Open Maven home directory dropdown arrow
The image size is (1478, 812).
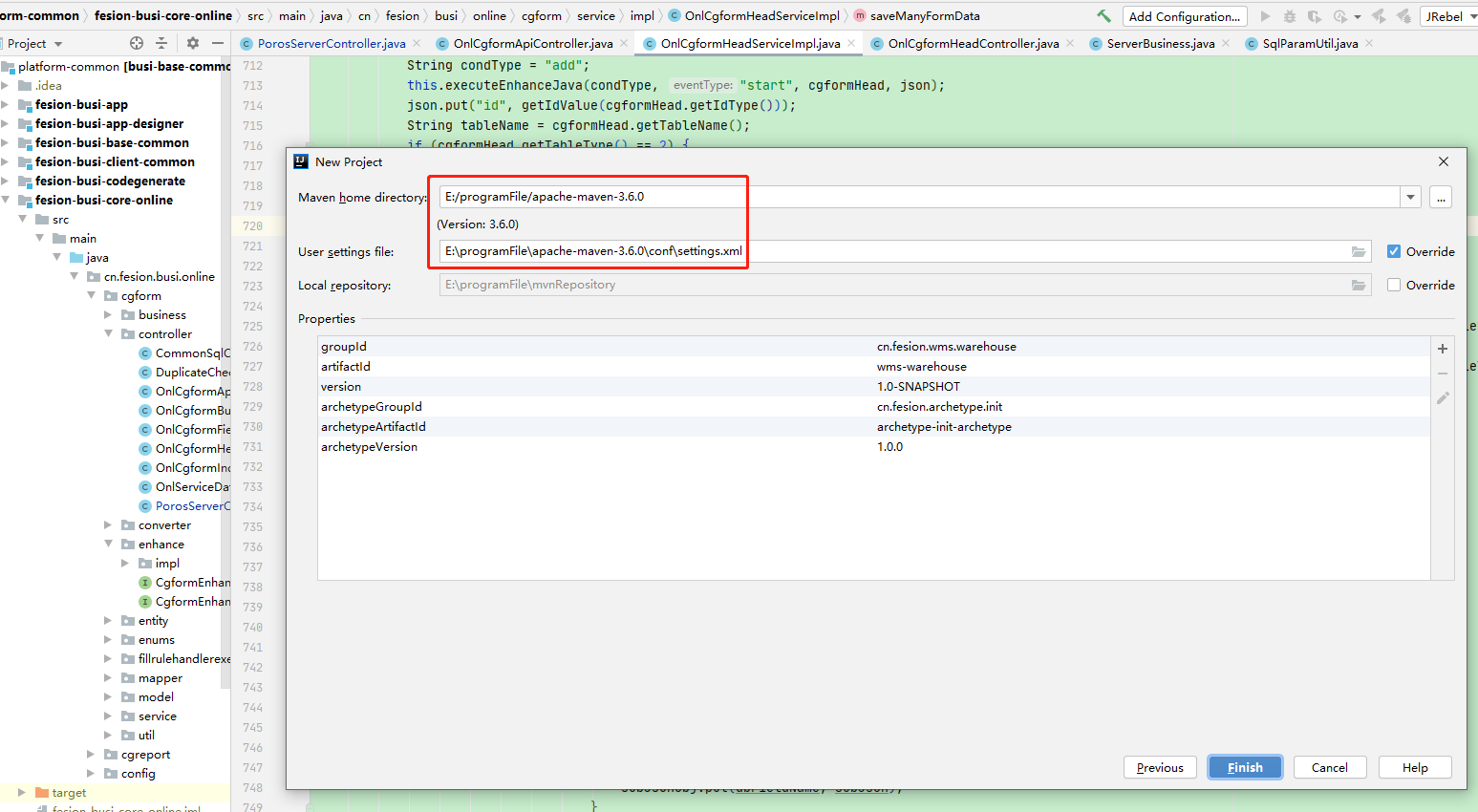click(1410, 197)
